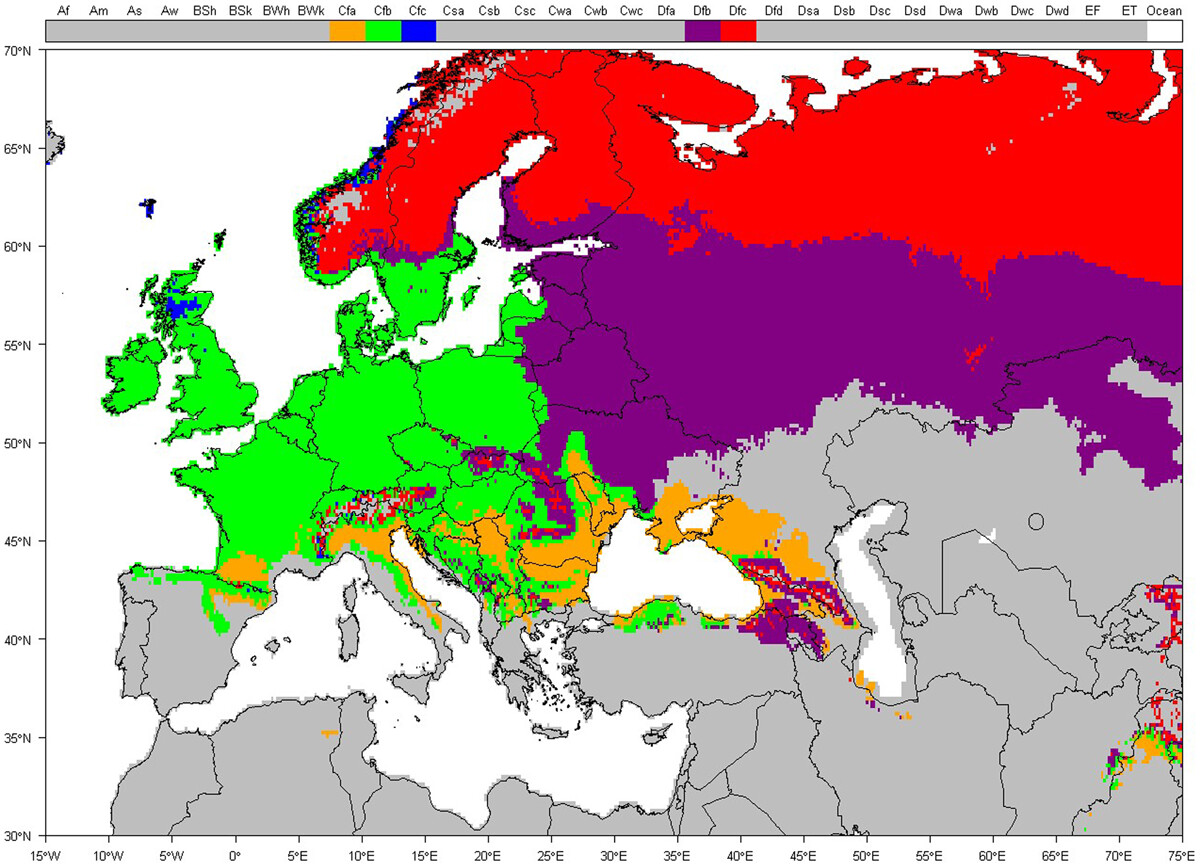Click the red Dfc legend swatch
The image size is (1200, 868).
(x=738, y=31)
